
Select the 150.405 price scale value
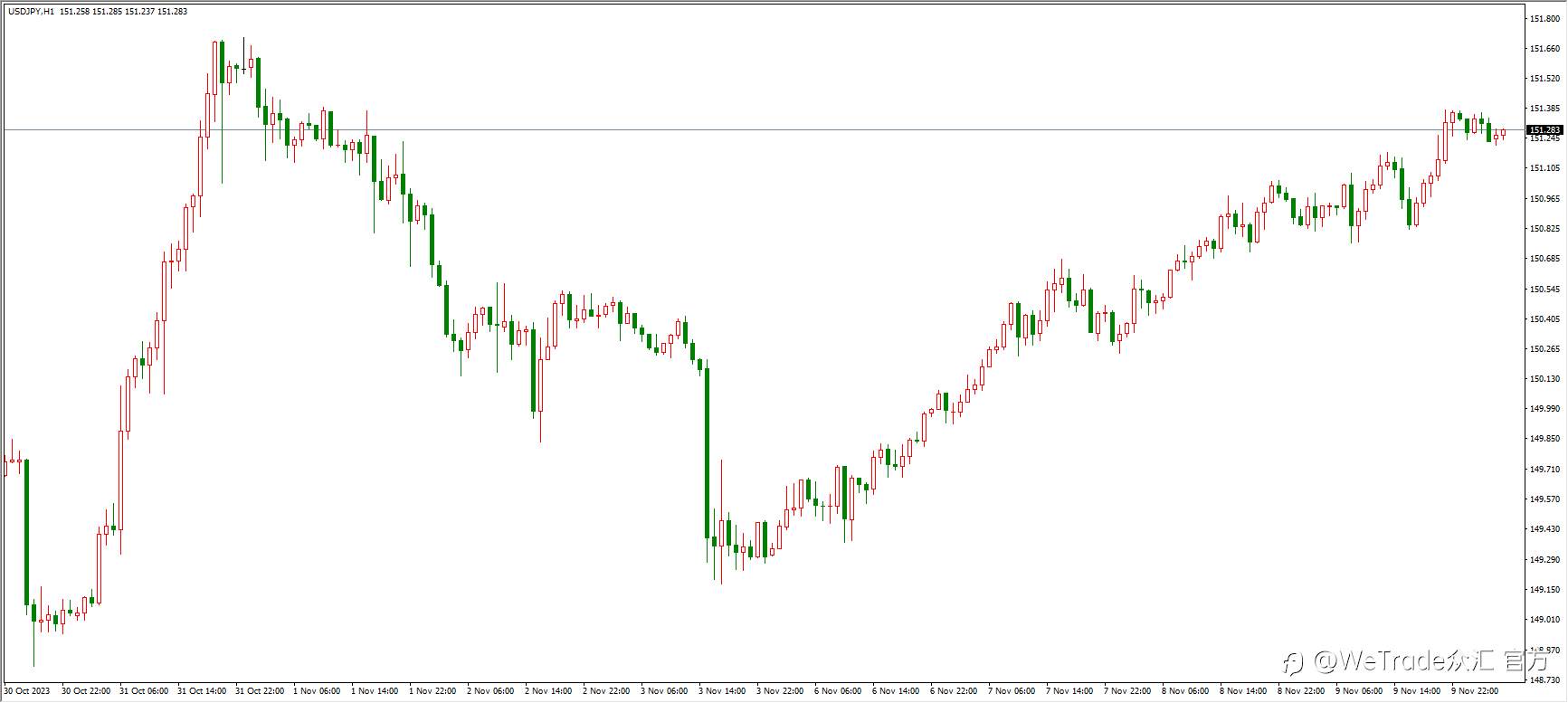1544,319
